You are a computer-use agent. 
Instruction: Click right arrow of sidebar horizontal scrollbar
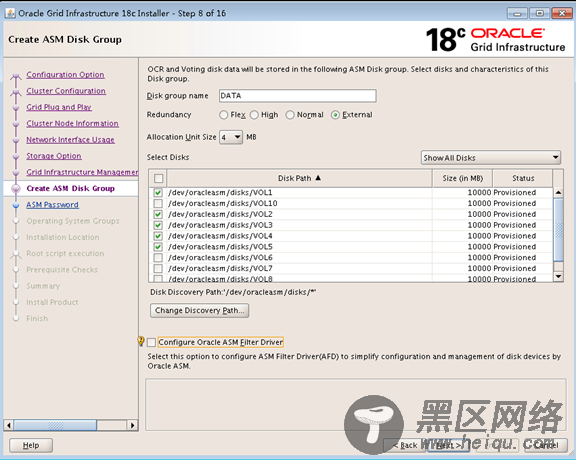coord(133,425)
